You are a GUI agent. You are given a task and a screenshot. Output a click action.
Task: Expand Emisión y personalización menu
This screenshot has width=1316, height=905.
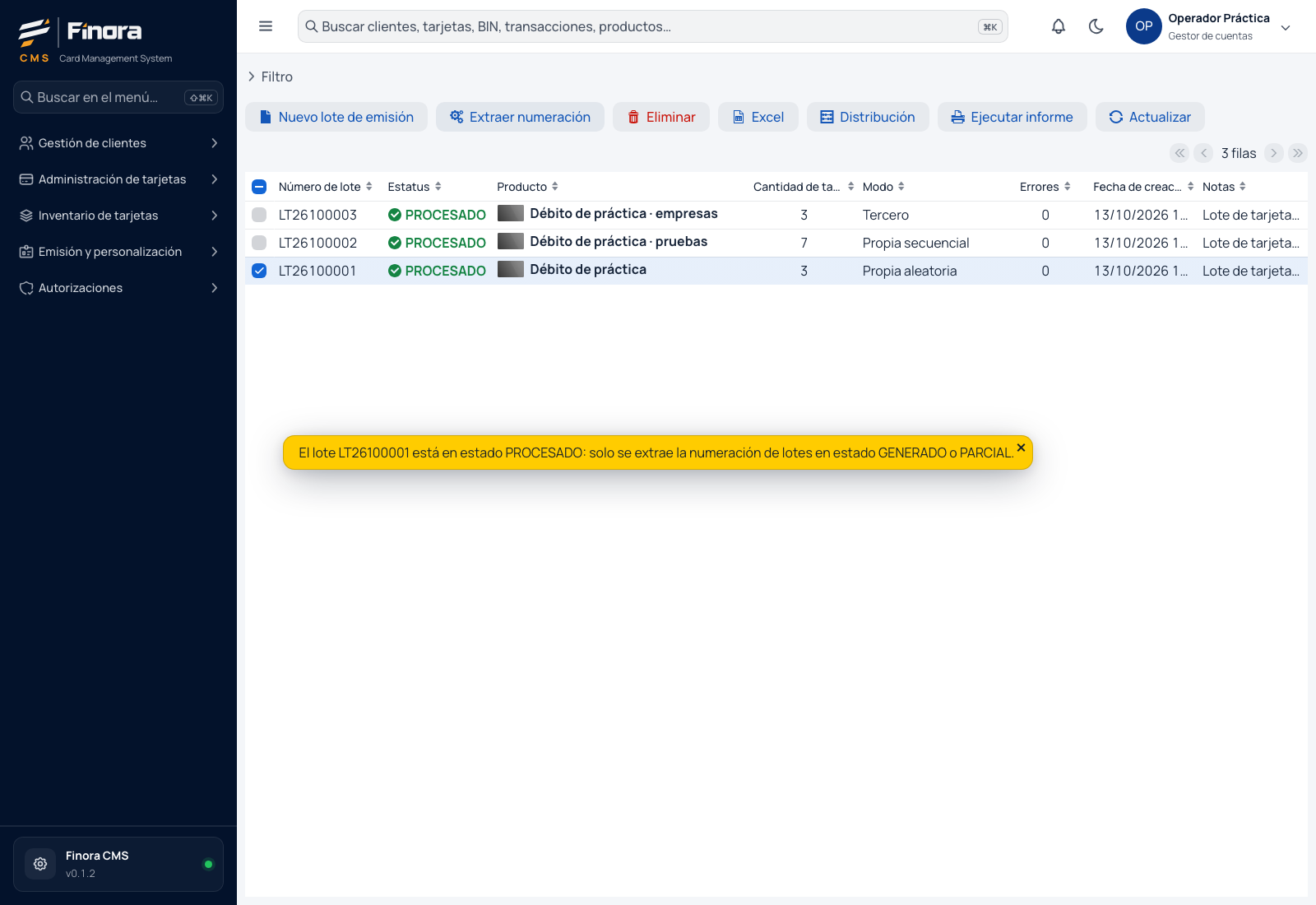[118, 252]
